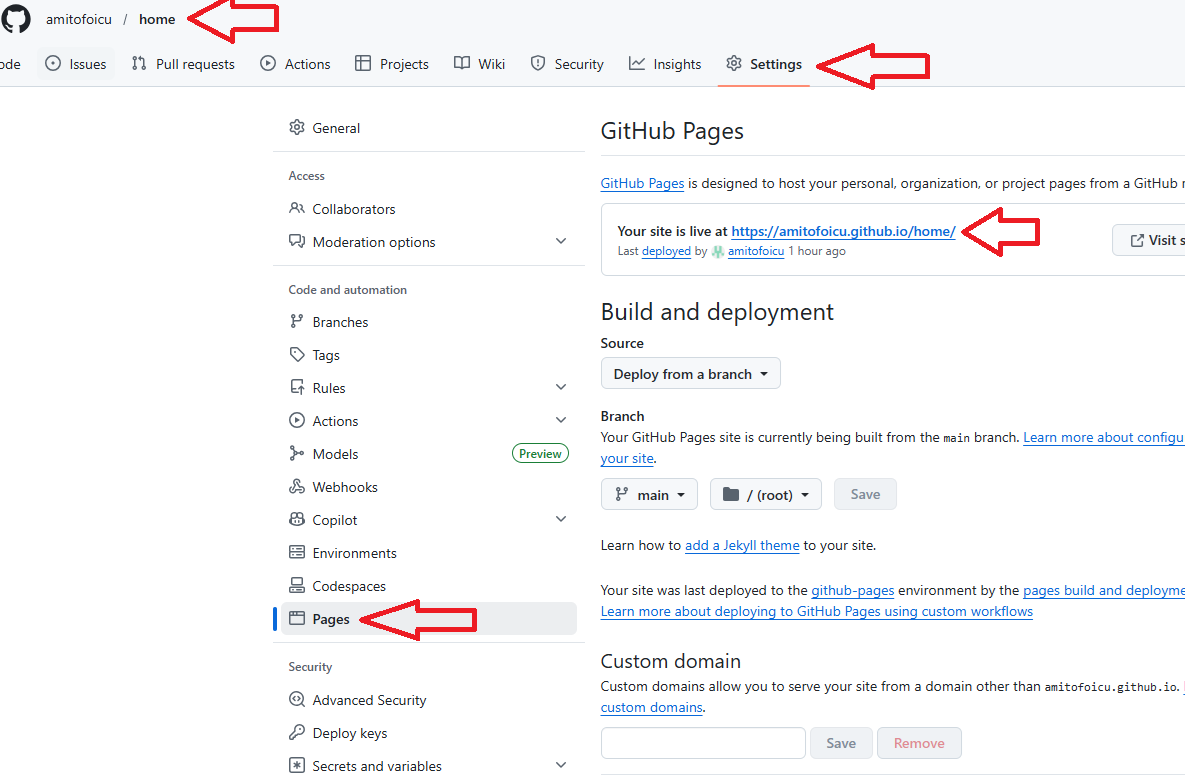Click the Visit site button
This screenshot has height=782, width=1185.
point(1149,240)
